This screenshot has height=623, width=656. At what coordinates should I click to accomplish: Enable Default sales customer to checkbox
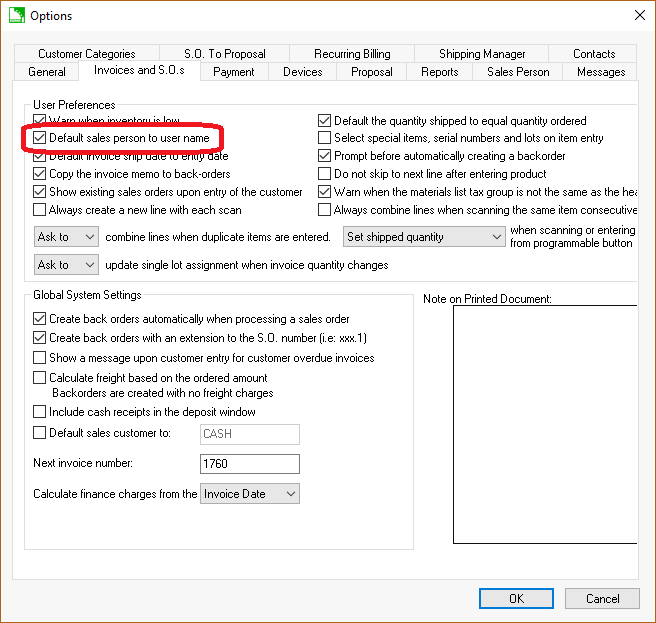click(x=40, y=433)
